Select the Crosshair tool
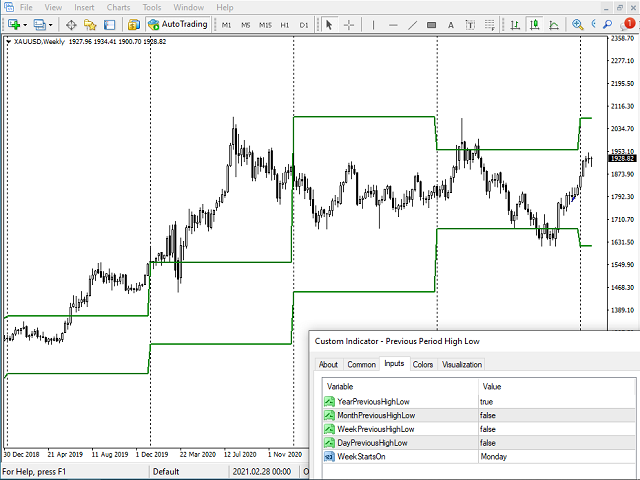 point(349,25)
